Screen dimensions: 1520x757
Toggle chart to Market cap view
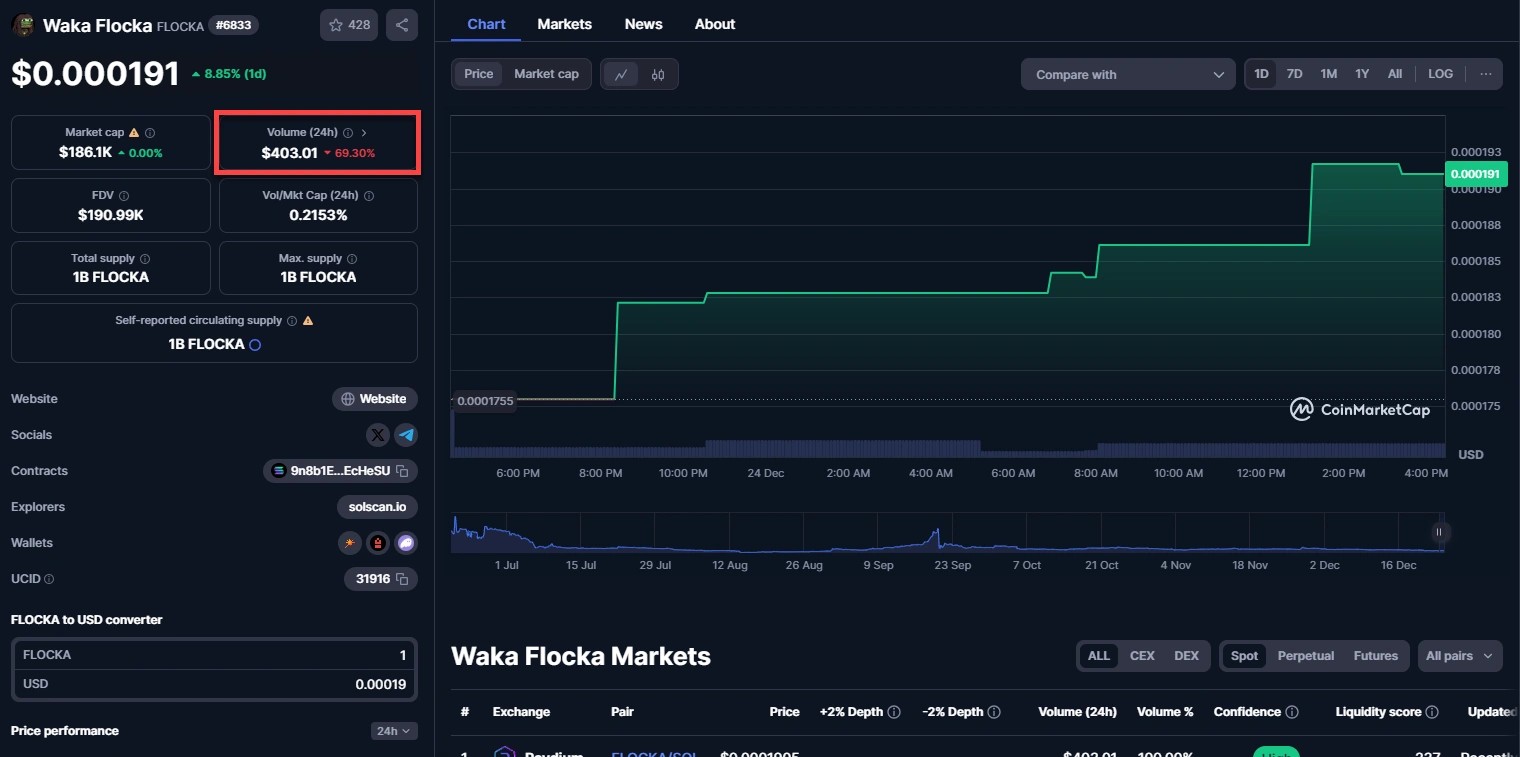546,74
